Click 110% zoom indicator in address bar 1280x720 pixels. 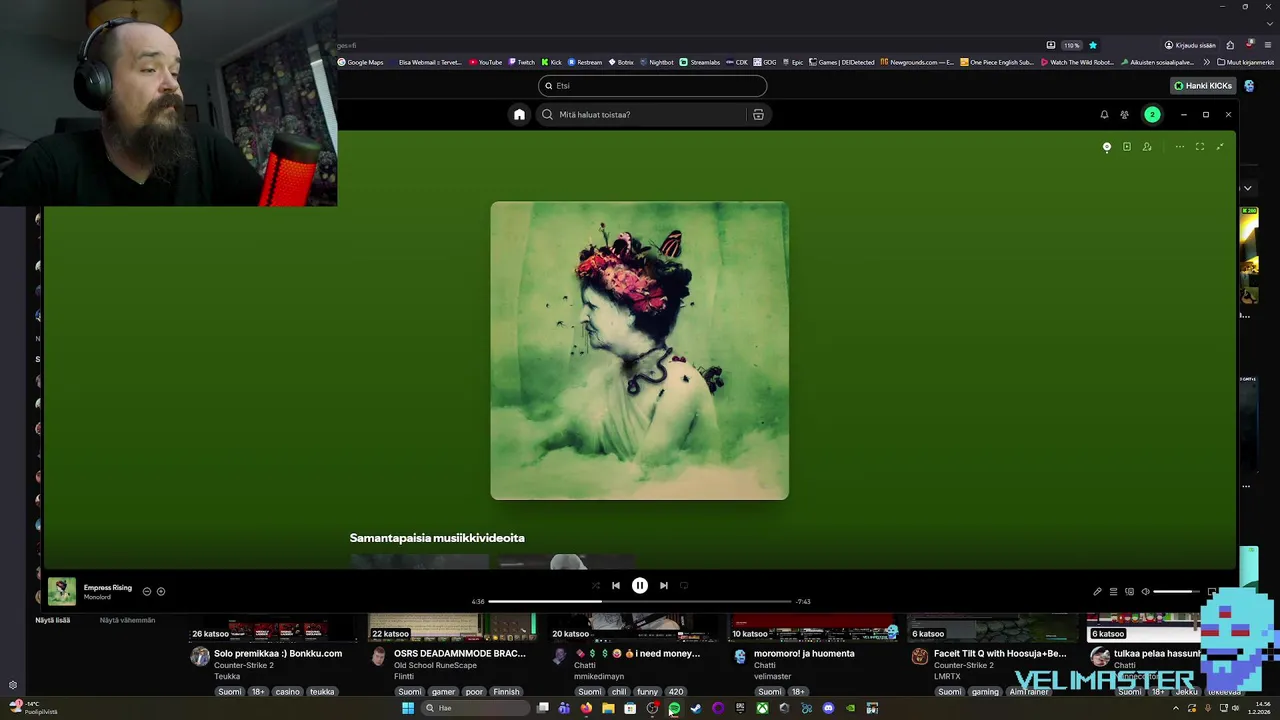tap(1072, 45)
